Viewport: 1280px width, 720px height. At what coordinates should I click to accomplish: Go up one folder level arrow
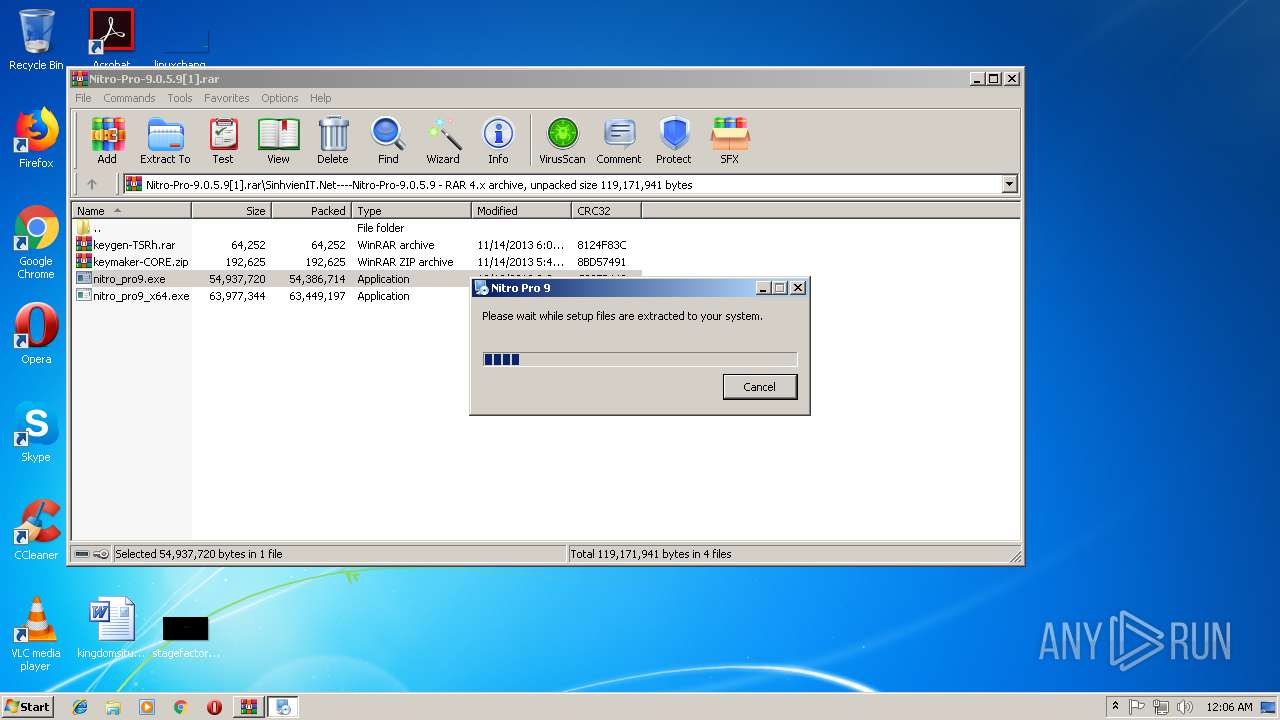coord(92,184)
